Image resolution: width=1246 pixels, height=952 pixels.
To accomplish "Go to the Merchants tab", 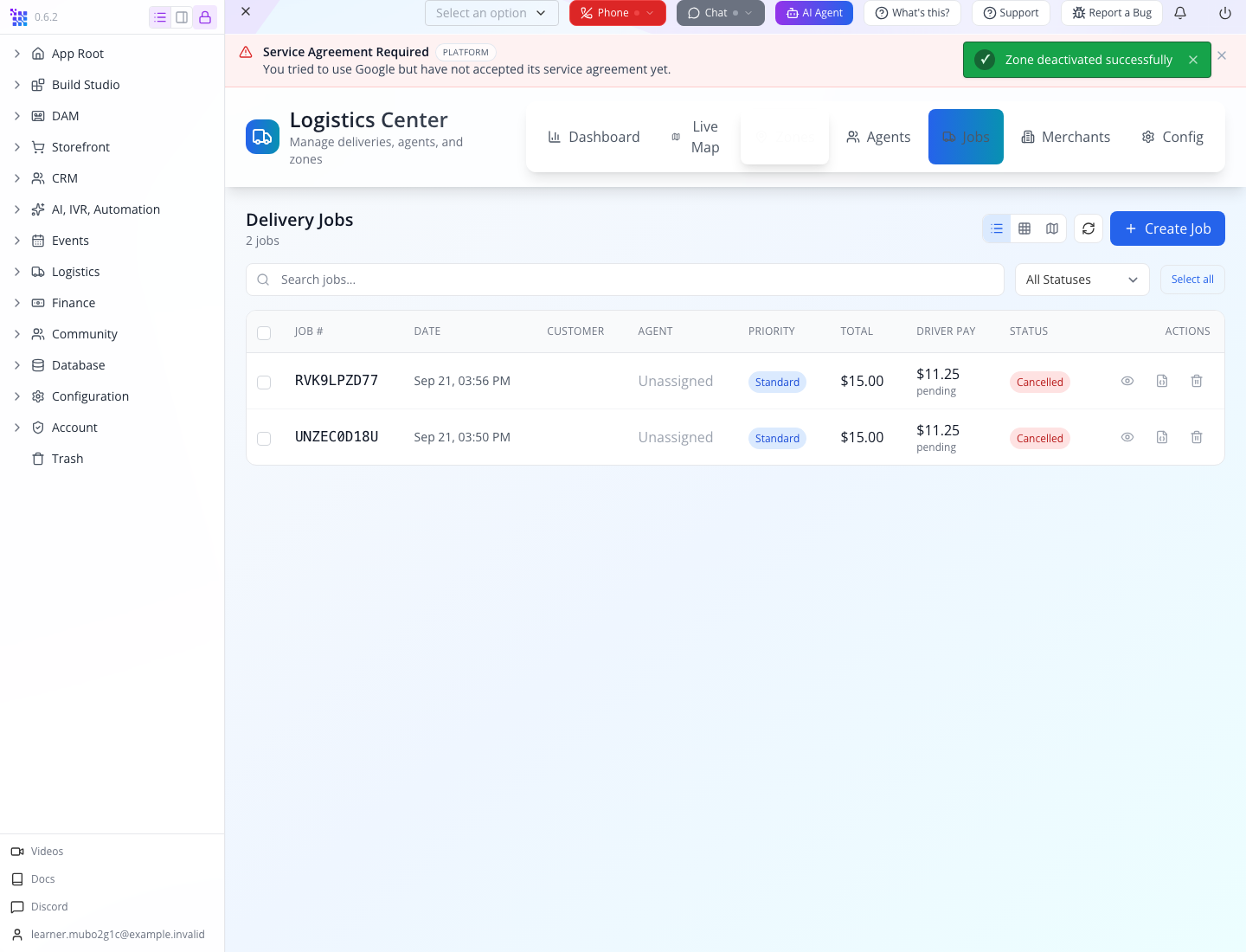I will coord(1066,137).
